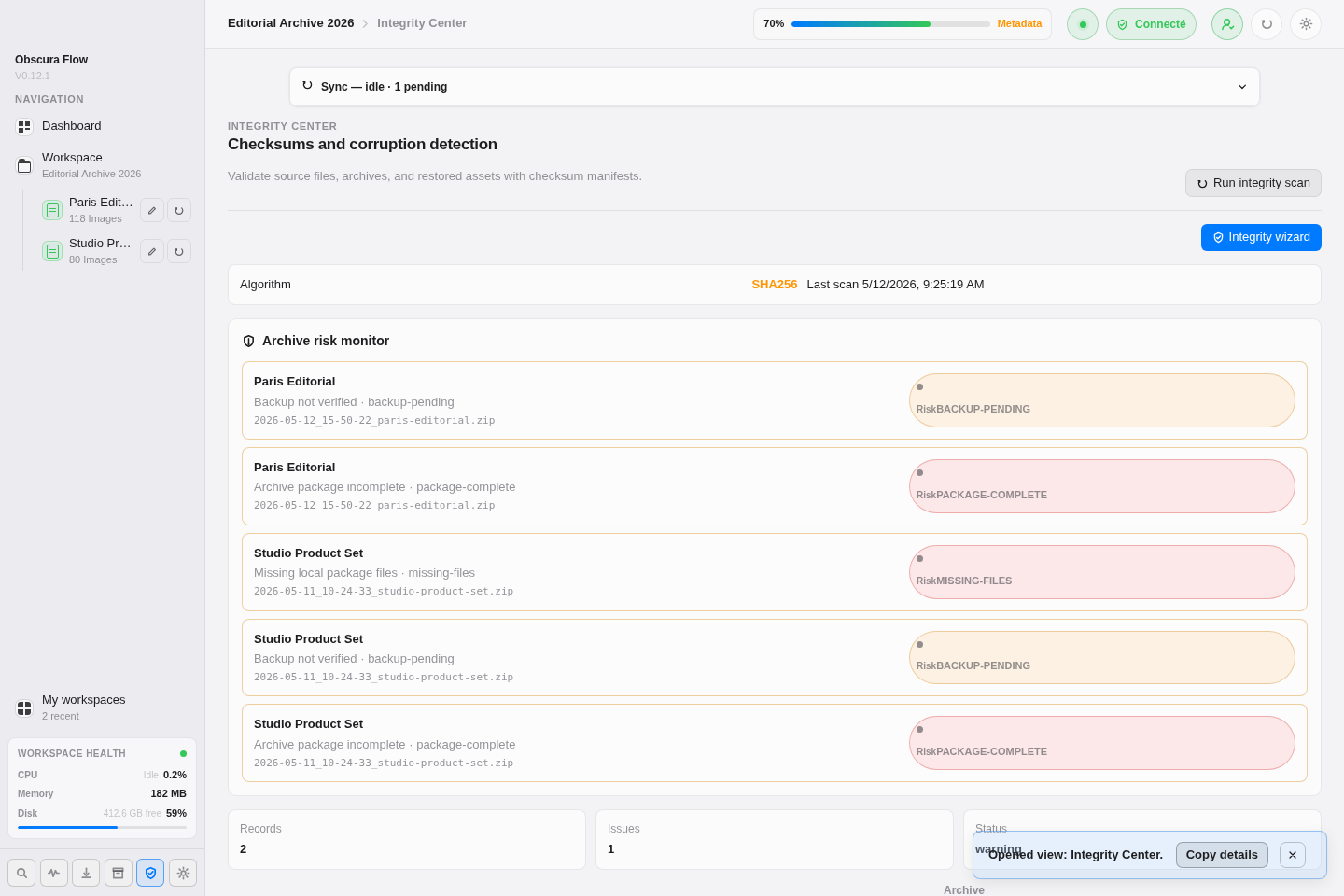Click Paris Editorial PACKAGE-COMPLETE risk badge
This screenshot has height=896, width=1344.
(x=1102, y=486)
